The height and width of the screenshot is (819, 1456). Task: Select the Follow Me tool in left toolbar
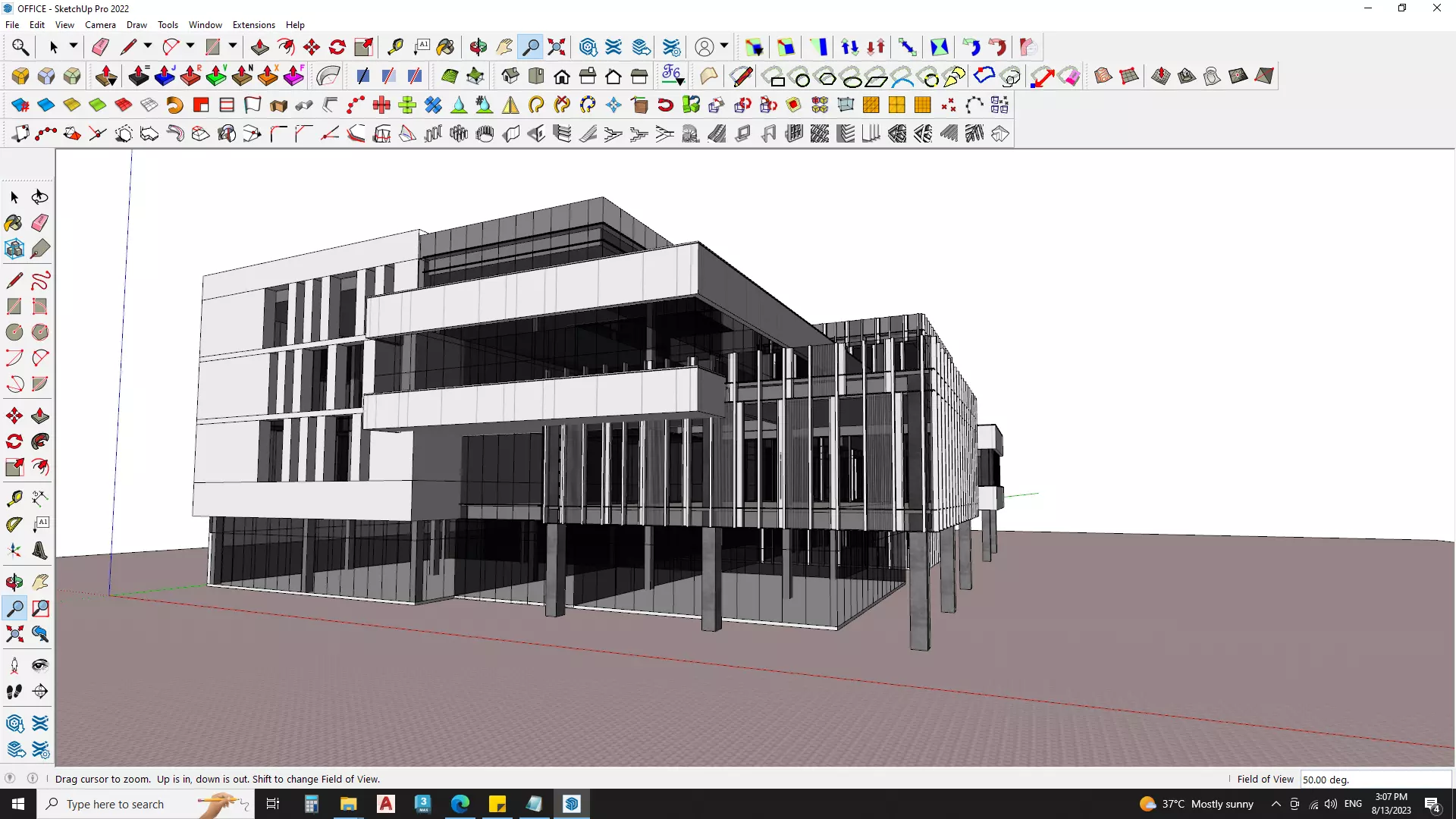point(40,441)
